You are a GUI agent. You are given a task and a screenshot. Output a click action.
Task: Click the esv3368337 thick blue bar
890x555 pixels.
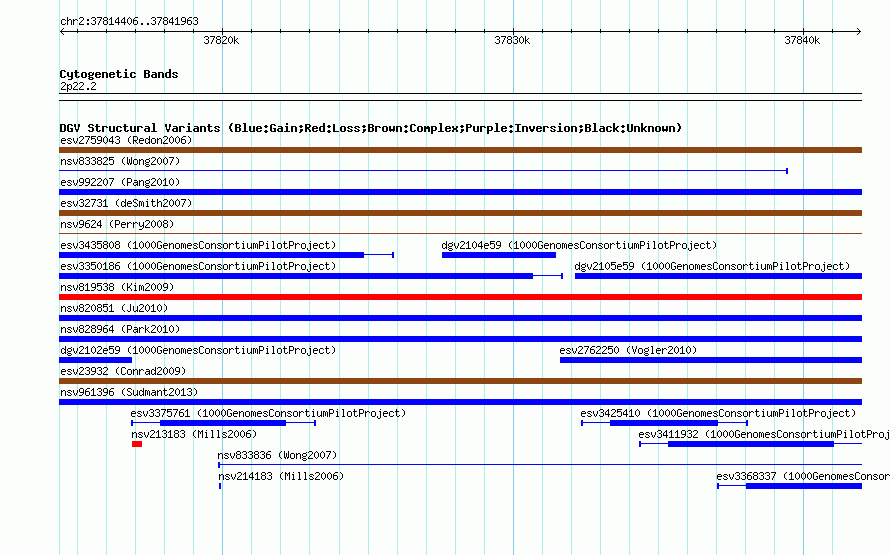[804, 486]
